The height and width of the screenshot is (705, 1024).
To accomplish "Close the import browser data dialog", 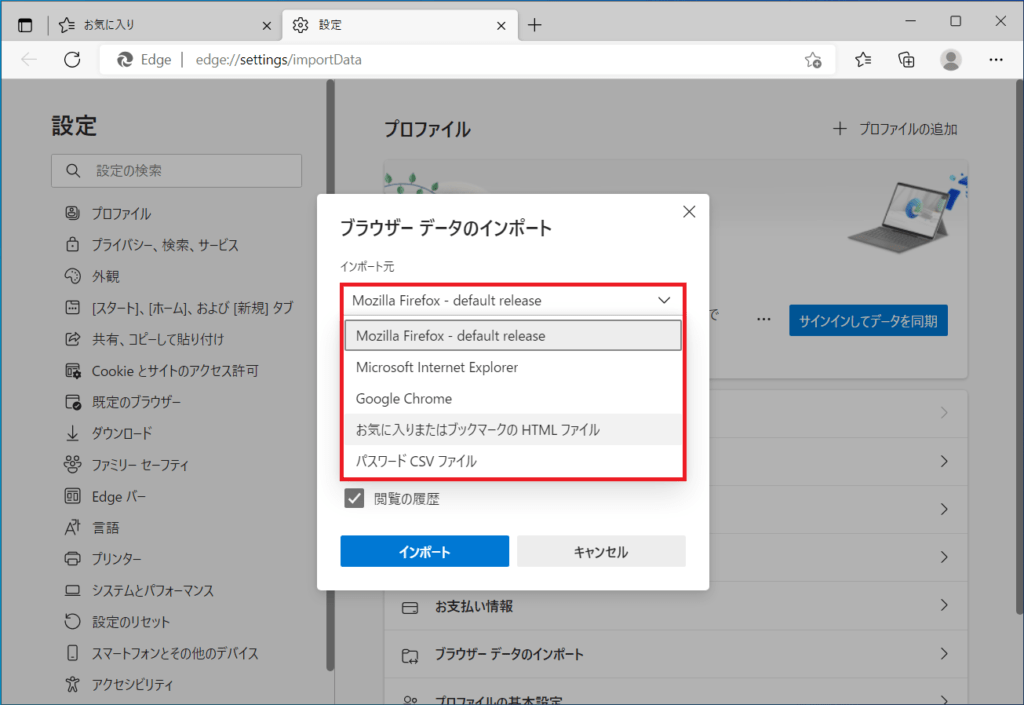I will click(x=688, y=212).
